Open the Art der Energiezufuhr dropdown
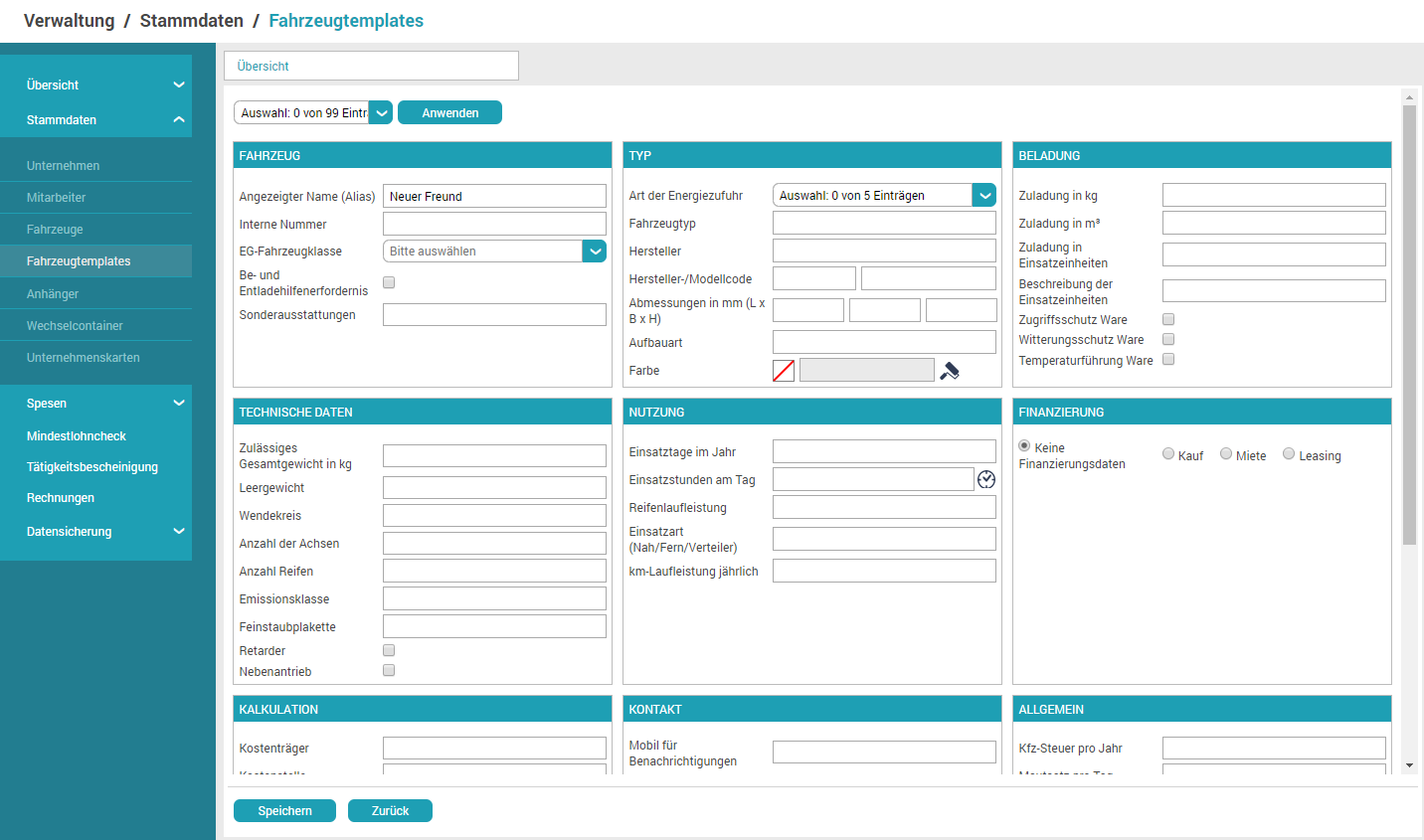This screenshot has width=1424, height=840. (x=983, y=196)
